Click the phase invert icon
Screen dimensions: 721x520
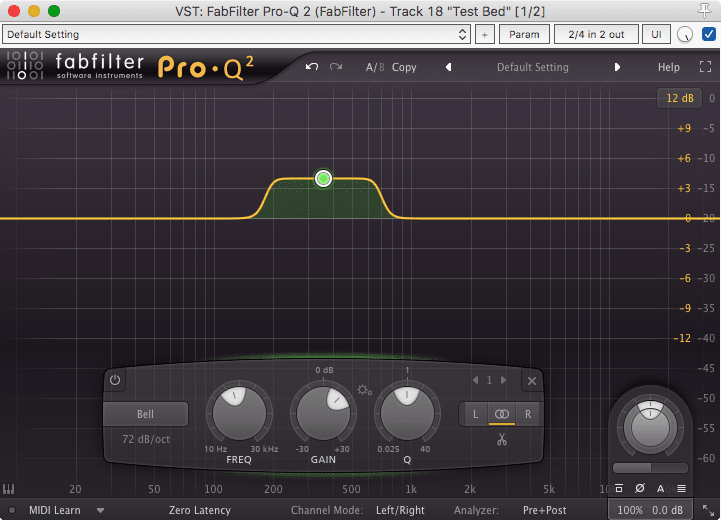tap(640, 488)
